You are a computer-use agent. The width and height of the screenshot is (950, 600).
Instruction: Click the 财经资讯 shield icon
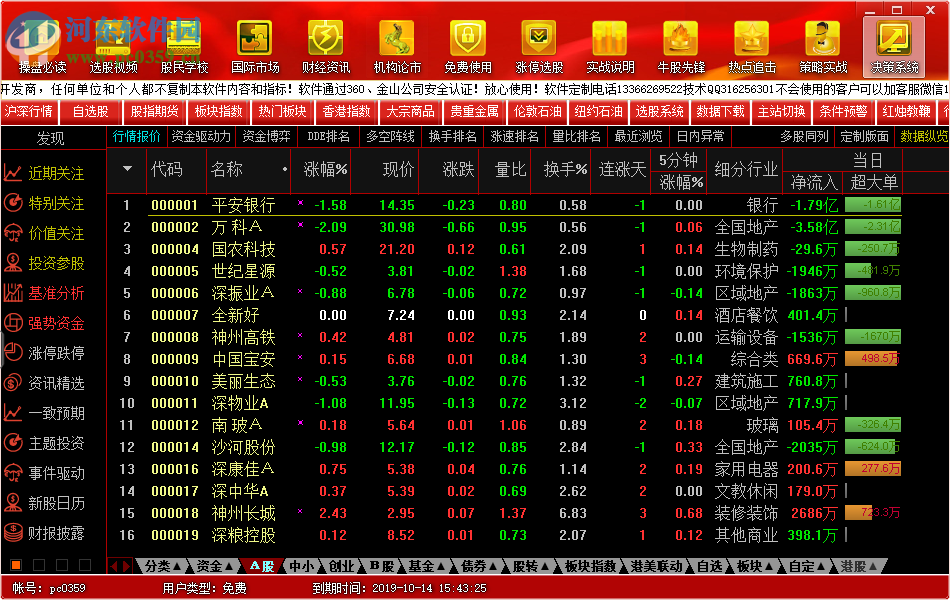point(326,40)
